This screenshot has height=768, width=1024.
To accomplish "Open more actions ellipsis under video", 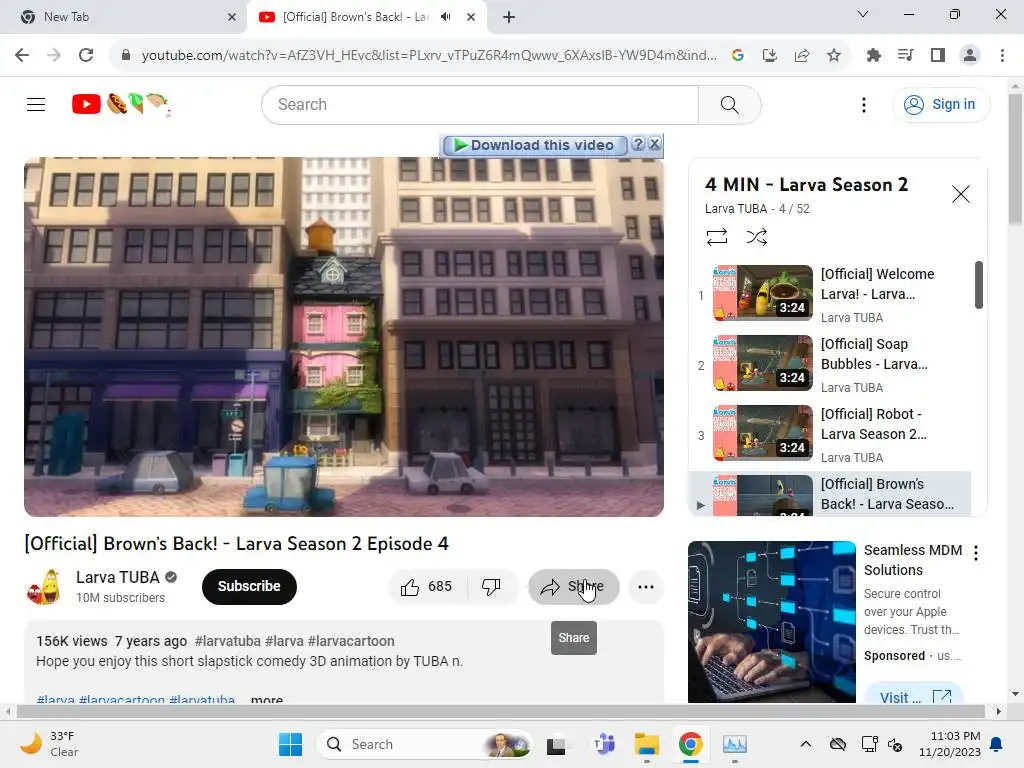I will [x=645, y=586].
